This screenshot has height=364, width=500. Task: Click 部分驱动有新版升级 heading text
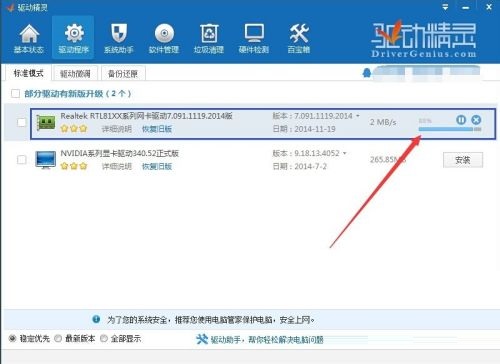[x=78, y=94]
